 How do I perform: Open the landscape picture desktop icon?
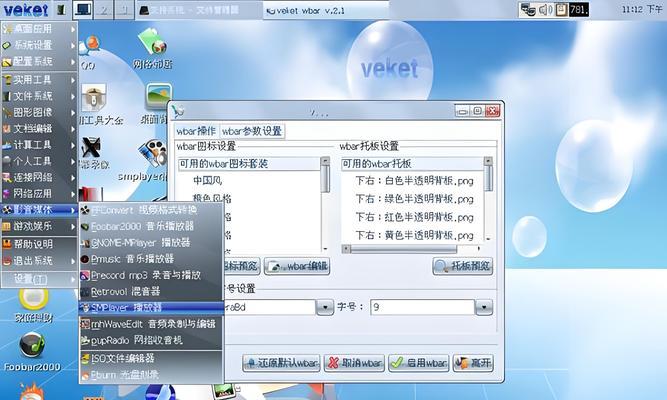coord(157,97)
